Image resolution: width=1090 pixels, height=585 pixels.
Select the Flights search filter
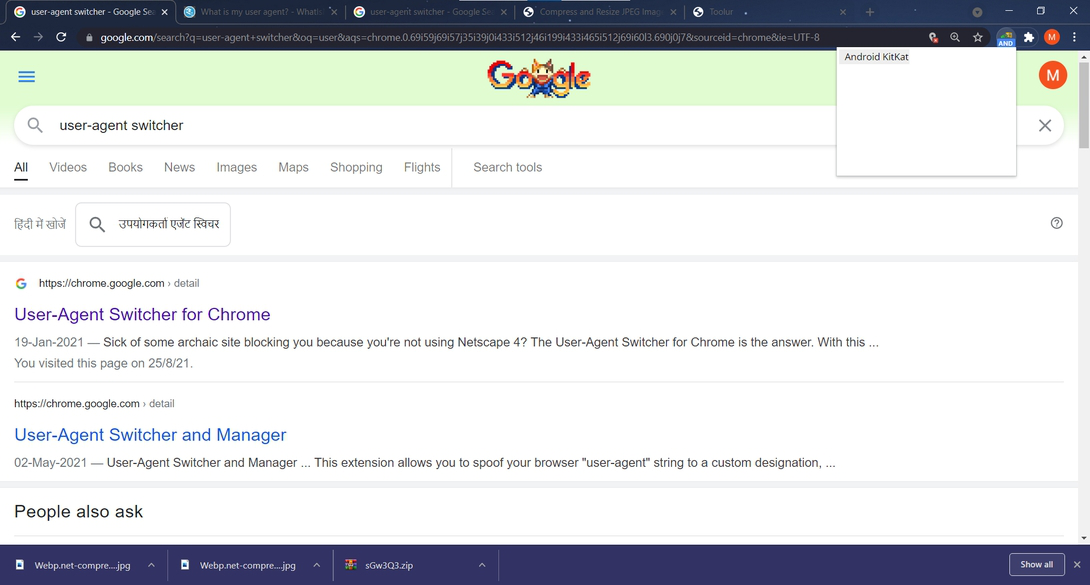pos(422,167)
